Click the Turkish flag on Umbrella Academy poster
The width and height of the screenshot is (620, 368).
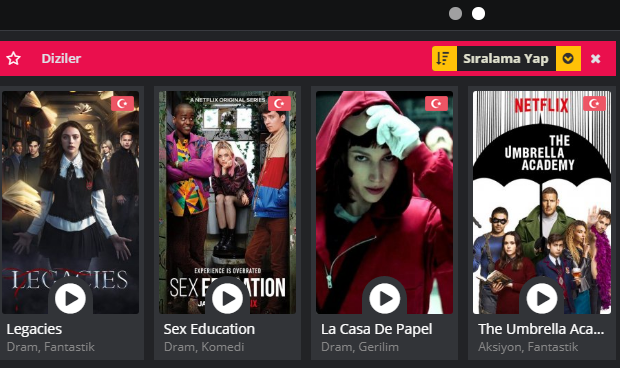click(x=594, y=104)
